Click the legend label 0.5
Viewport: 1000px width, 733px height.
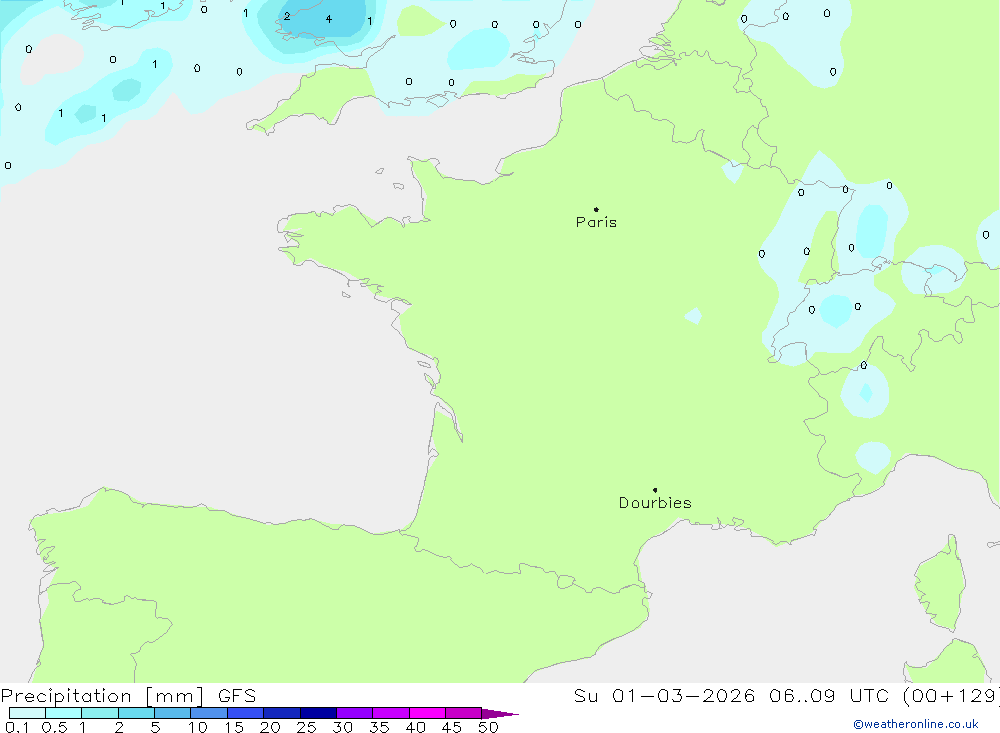[54, 727]
